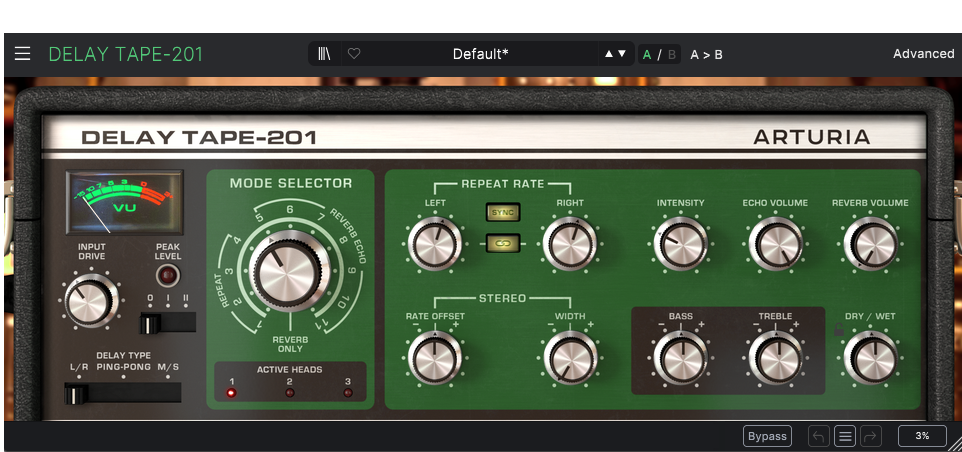
Task: Switch to preset slot A
Action: point(647,55)
